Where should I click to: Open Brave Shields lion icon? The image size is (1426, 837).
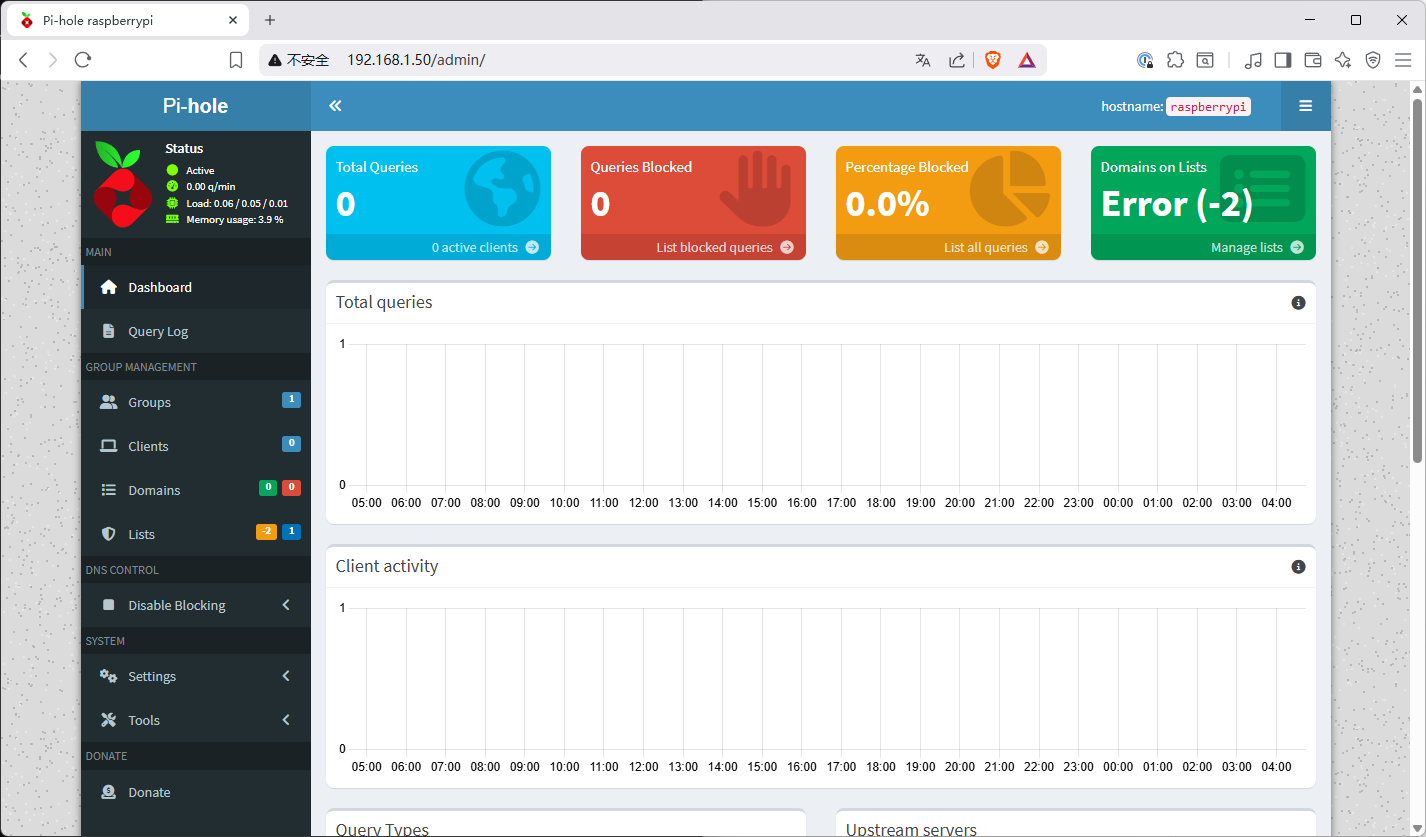point(993,60)
